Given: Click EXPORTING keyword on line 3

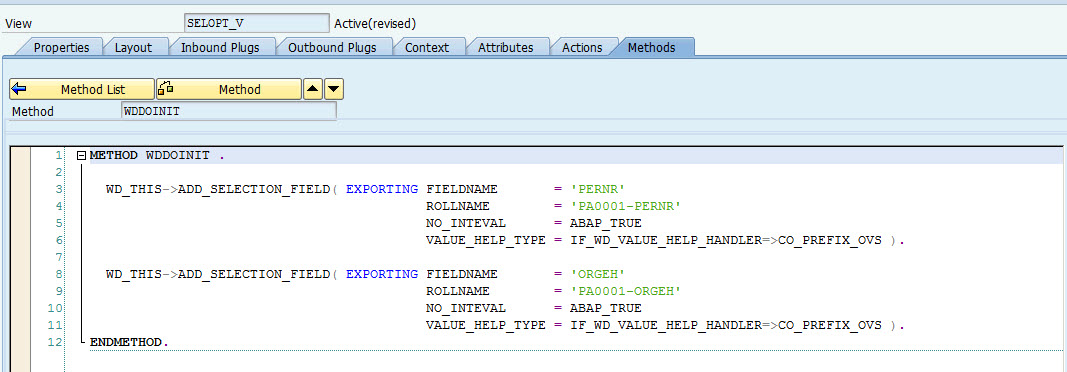Looking at the screenshot, I should tap(382, 189).
